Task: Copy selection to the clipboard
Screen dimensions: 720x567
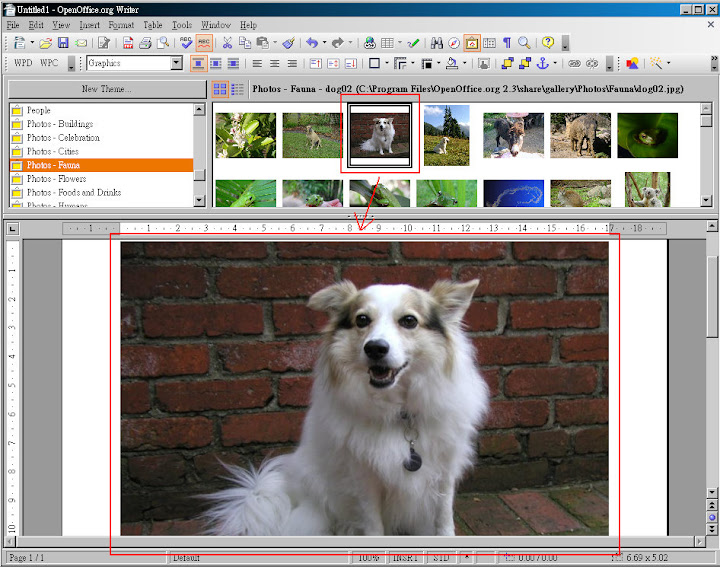Action: [x=245, y=43]
